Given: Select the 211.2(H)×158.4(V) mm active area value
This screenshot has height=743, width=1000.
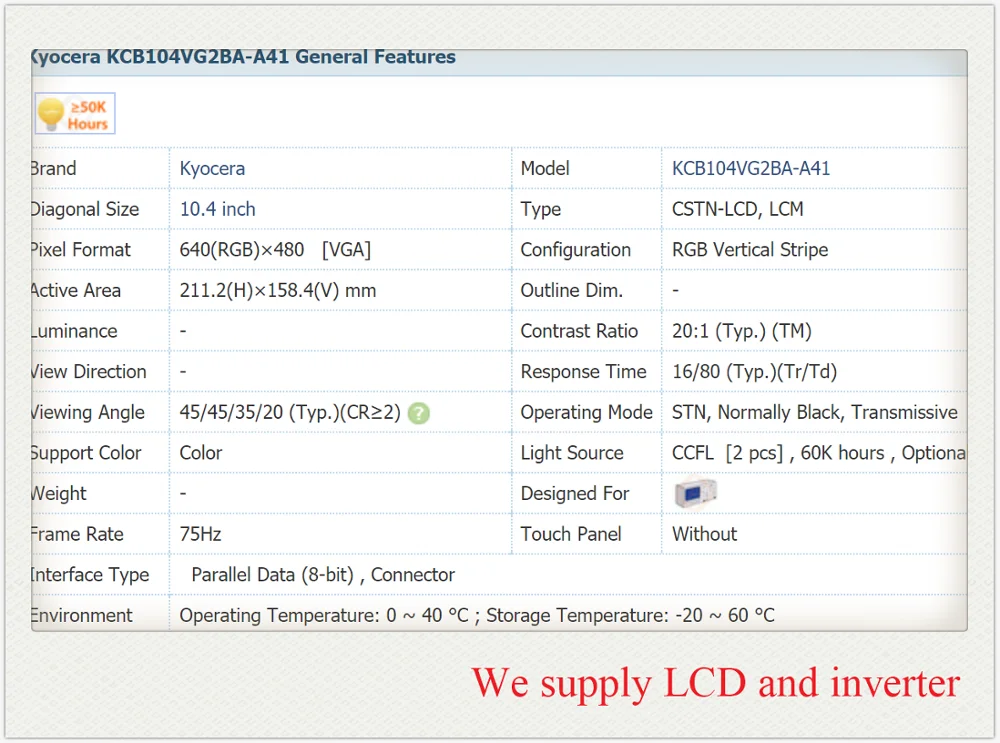Looking at the screenshot, I should pos(277,290).
